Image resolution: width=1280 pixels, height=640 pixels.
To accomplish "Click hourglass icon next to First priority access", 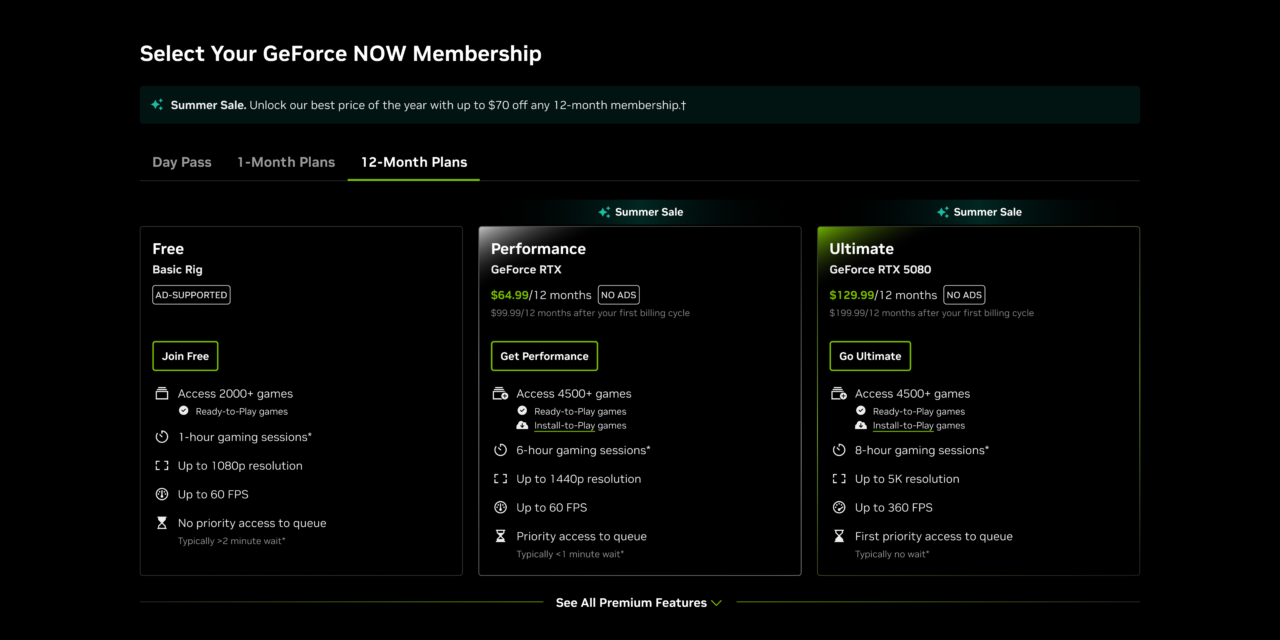I will coord(839,536).
